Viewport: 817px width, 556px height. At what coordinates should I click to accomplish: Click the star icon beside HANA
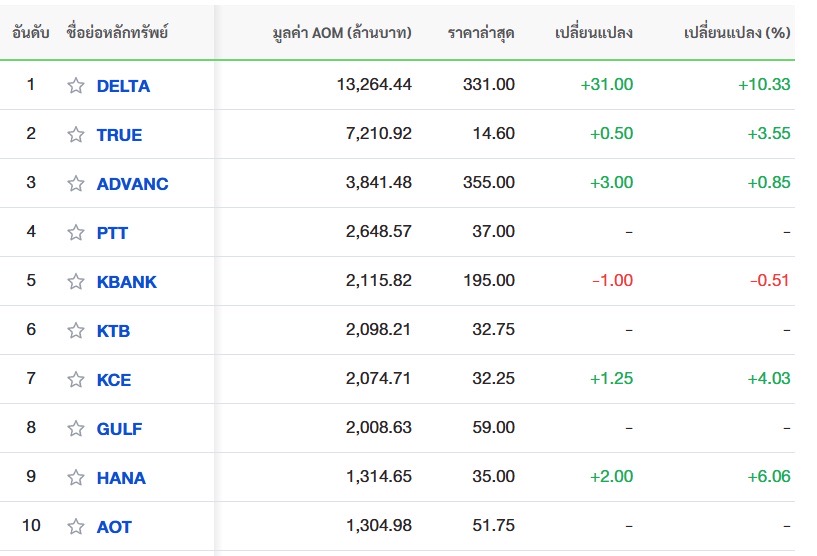pos(76,477)
